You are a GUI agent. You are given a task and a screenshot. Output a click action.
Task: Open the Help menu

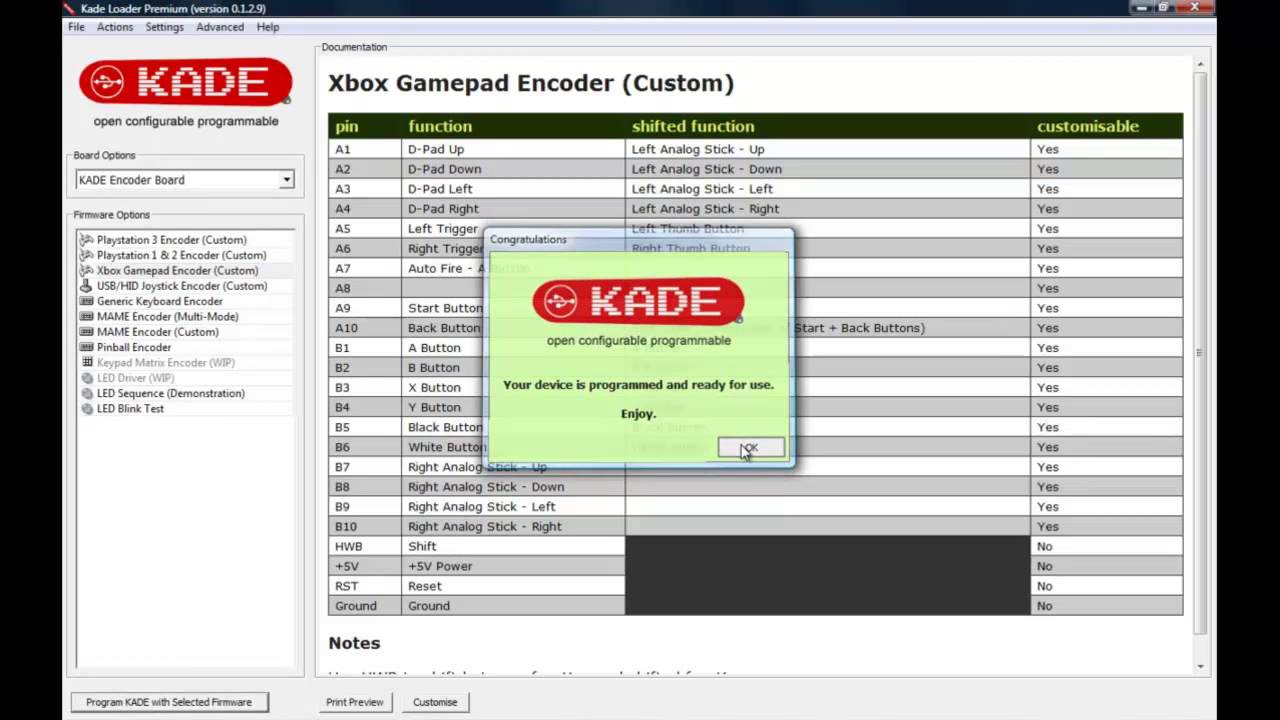click(268, 27)
